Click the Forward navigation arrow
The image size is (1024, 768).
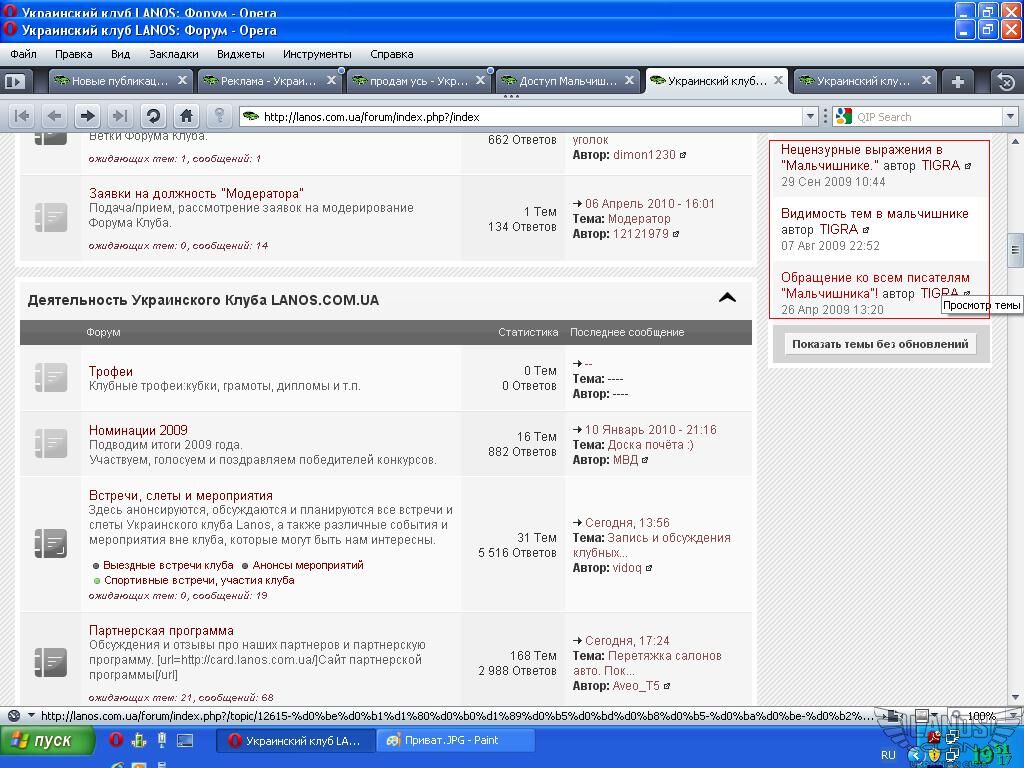point(87,116)
